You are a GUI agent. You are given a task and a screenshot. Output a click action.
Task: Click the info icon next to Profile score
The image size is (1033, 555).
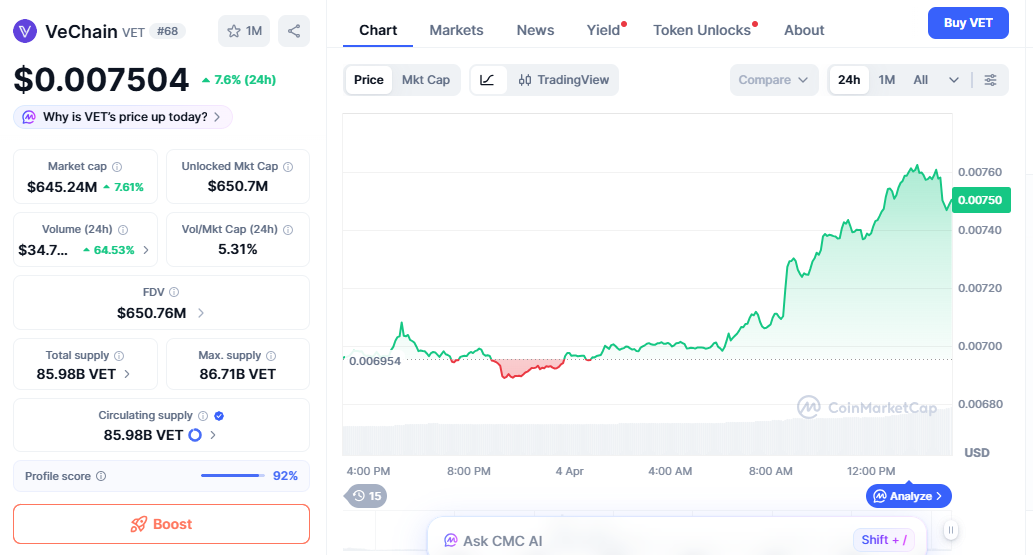[101, 476]
